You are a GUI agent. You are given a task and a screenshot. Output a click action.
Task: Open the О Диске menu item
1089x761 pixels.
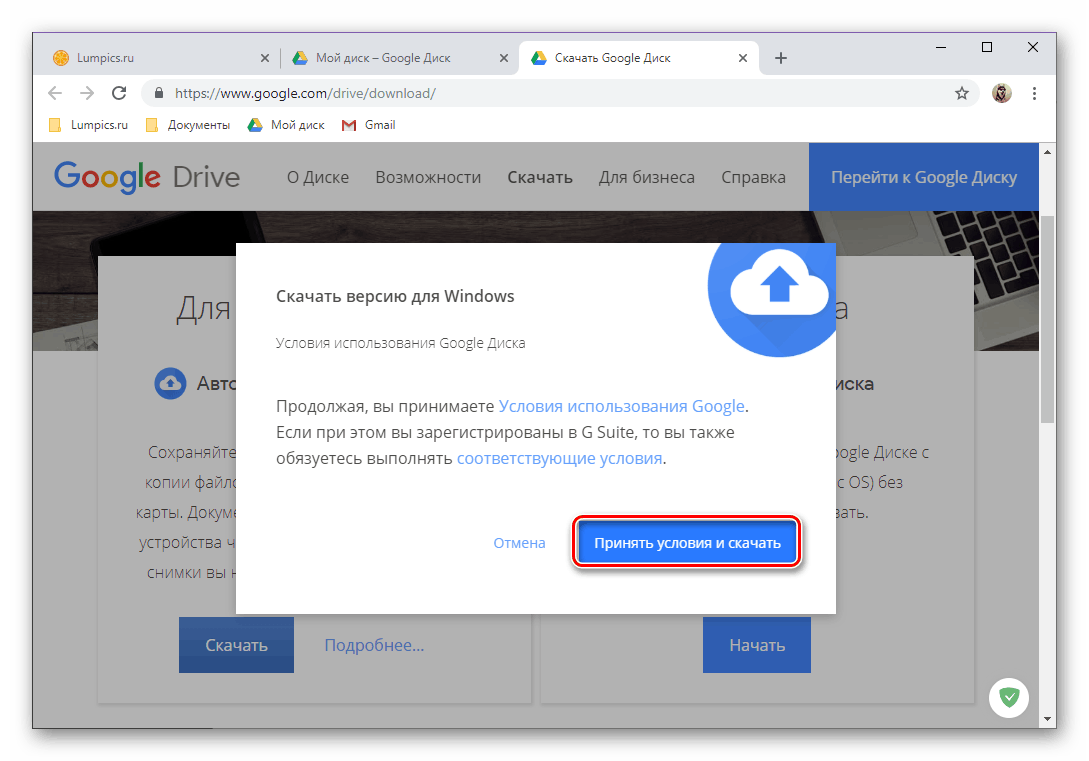tap(318, 177)
